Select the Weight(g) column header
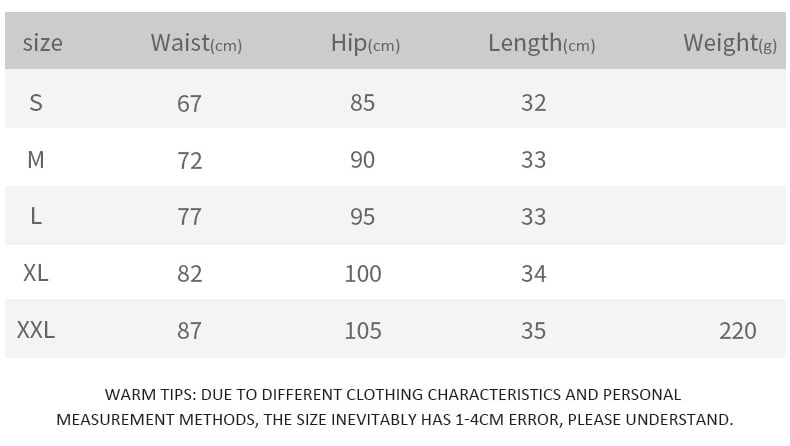Viewport: 790px width, 446px height. (x=730, y=43)
